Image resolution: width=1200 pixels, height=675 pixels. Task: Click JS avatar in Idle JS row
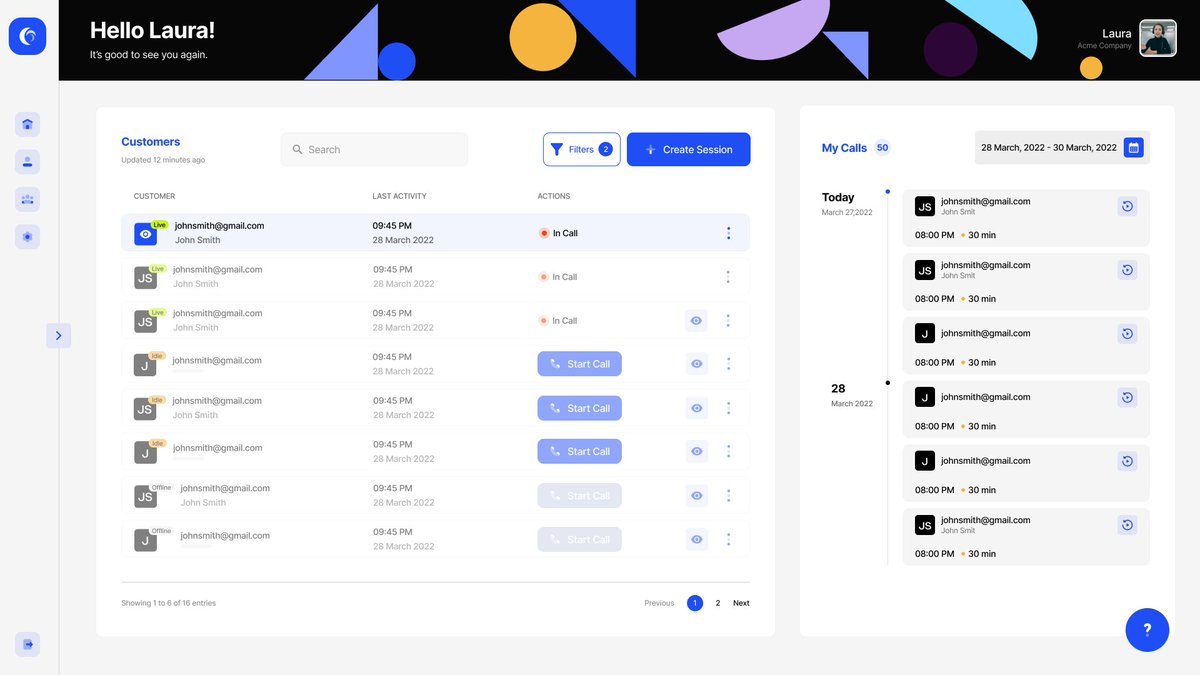click(x=146, y=409)
